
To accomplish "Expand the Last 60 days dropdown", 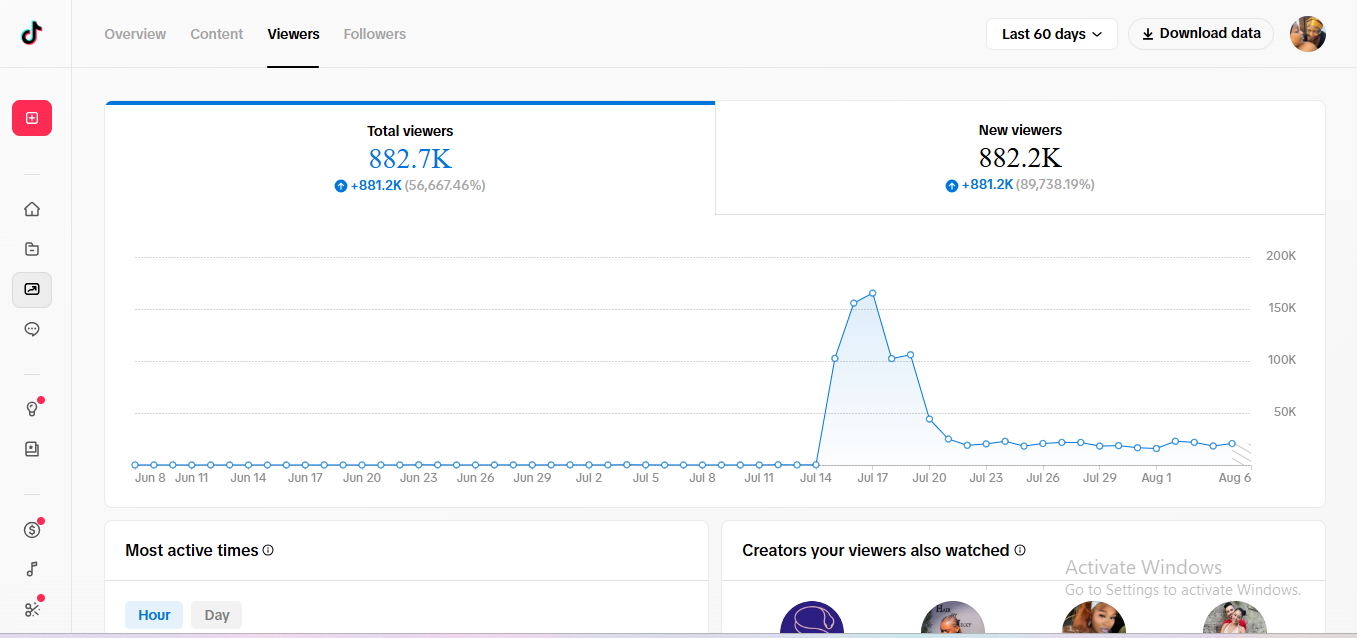I will pos(1052,34).
